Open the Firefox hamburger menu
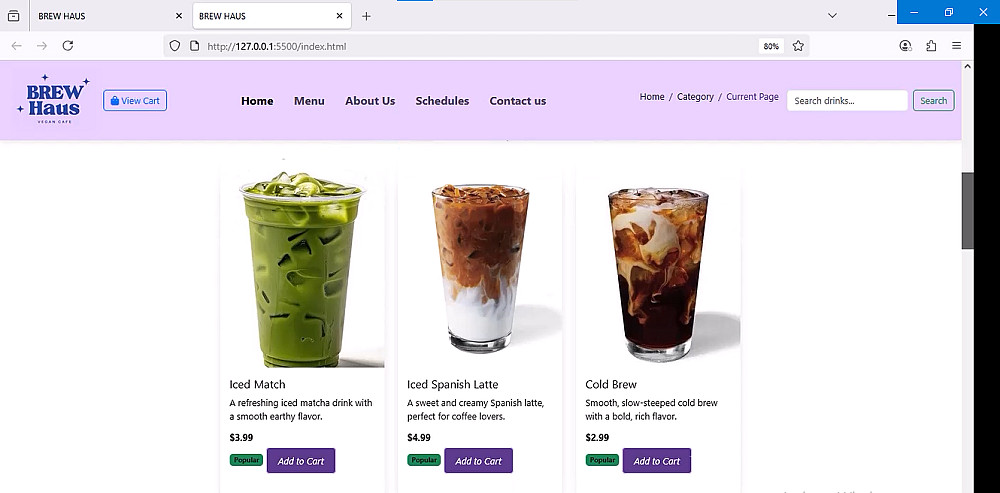This screenshot has width=1000, height=493. (956, 46)
